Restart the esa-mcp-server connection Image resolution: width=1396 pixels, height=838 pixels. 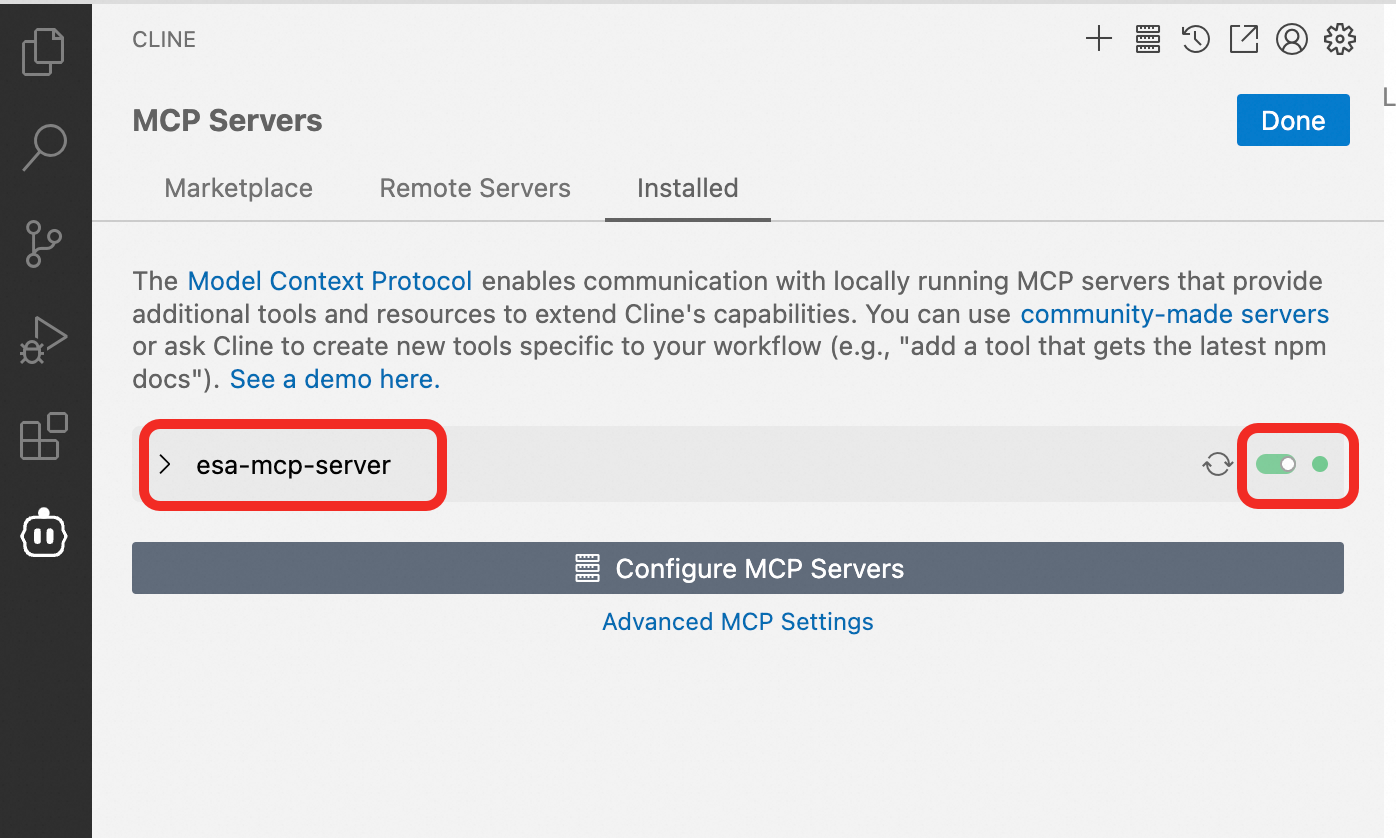(x=1217, y=464)
